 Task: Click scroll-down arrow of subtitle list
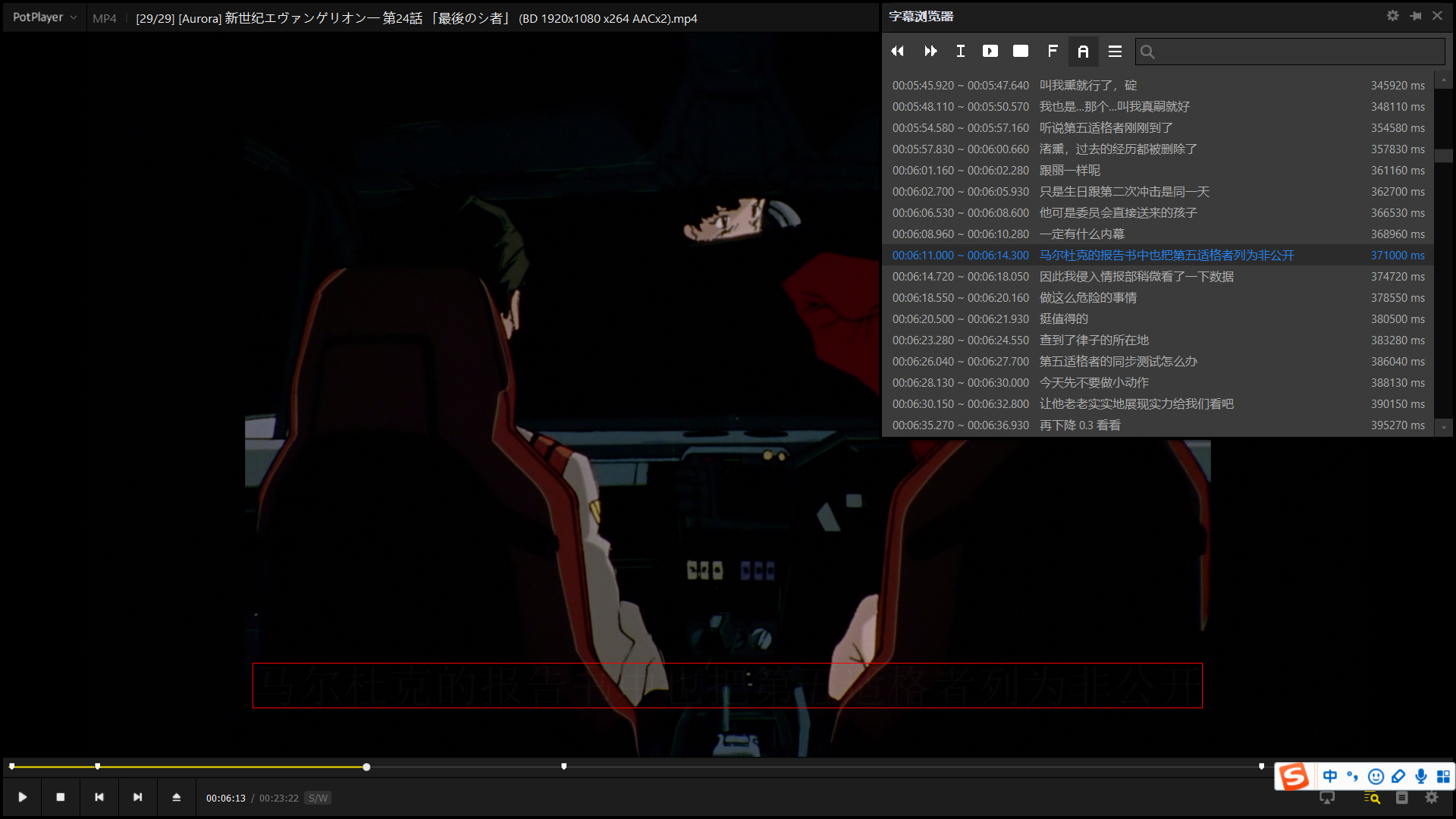1444,428
